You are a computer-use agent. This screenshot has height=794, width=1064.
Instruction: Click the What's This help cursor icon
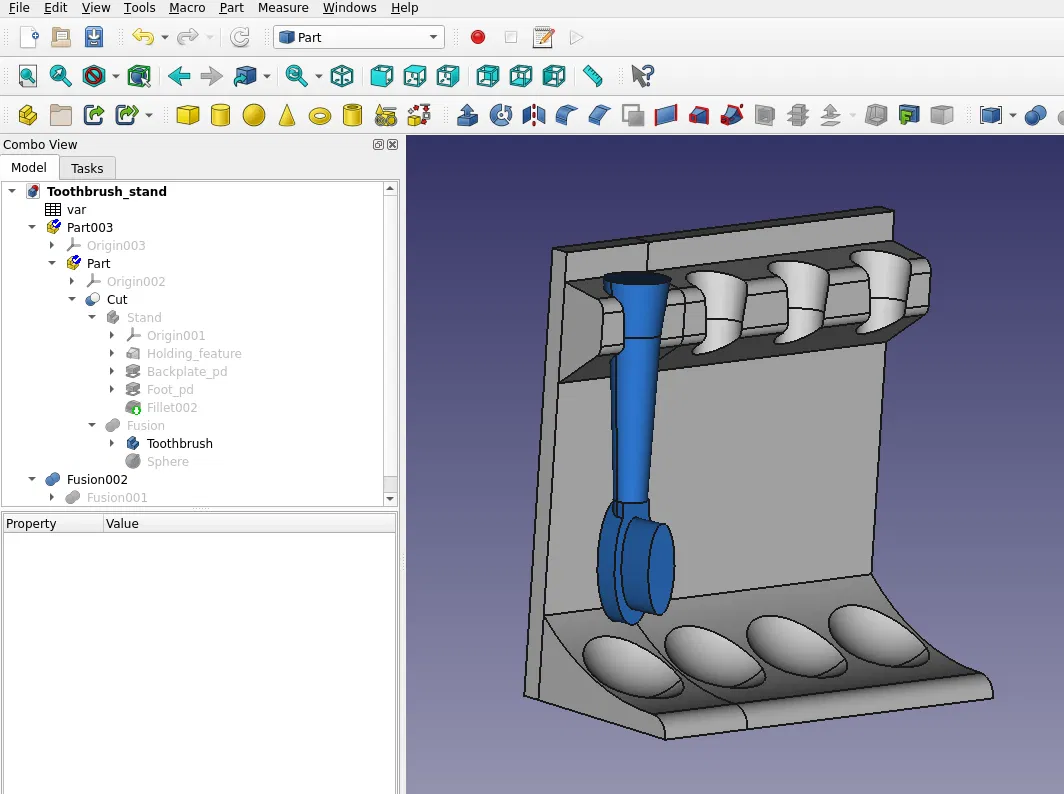643,76
